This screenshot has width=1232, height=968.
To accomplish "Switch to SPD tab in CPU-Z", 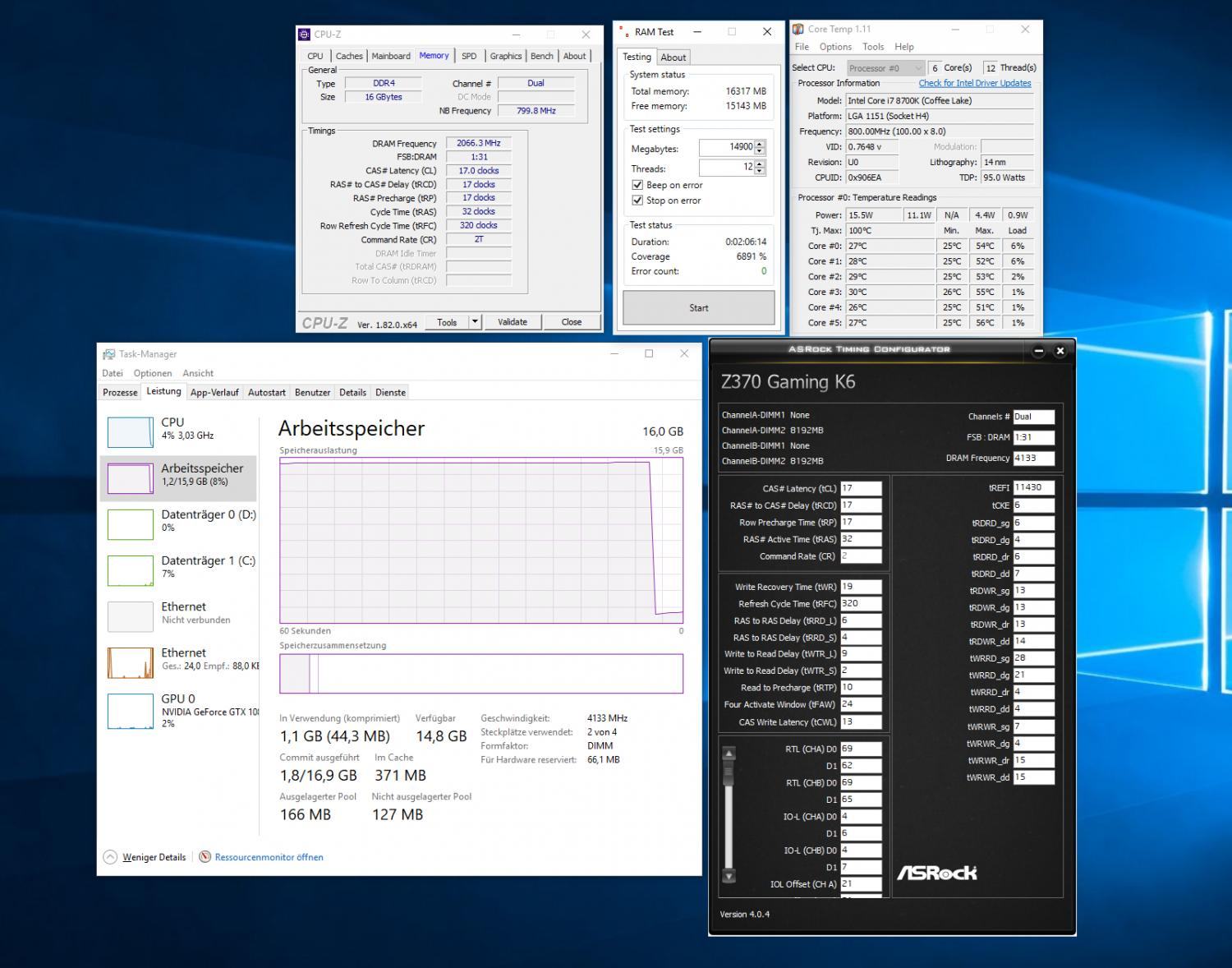I will pos(469,56).
